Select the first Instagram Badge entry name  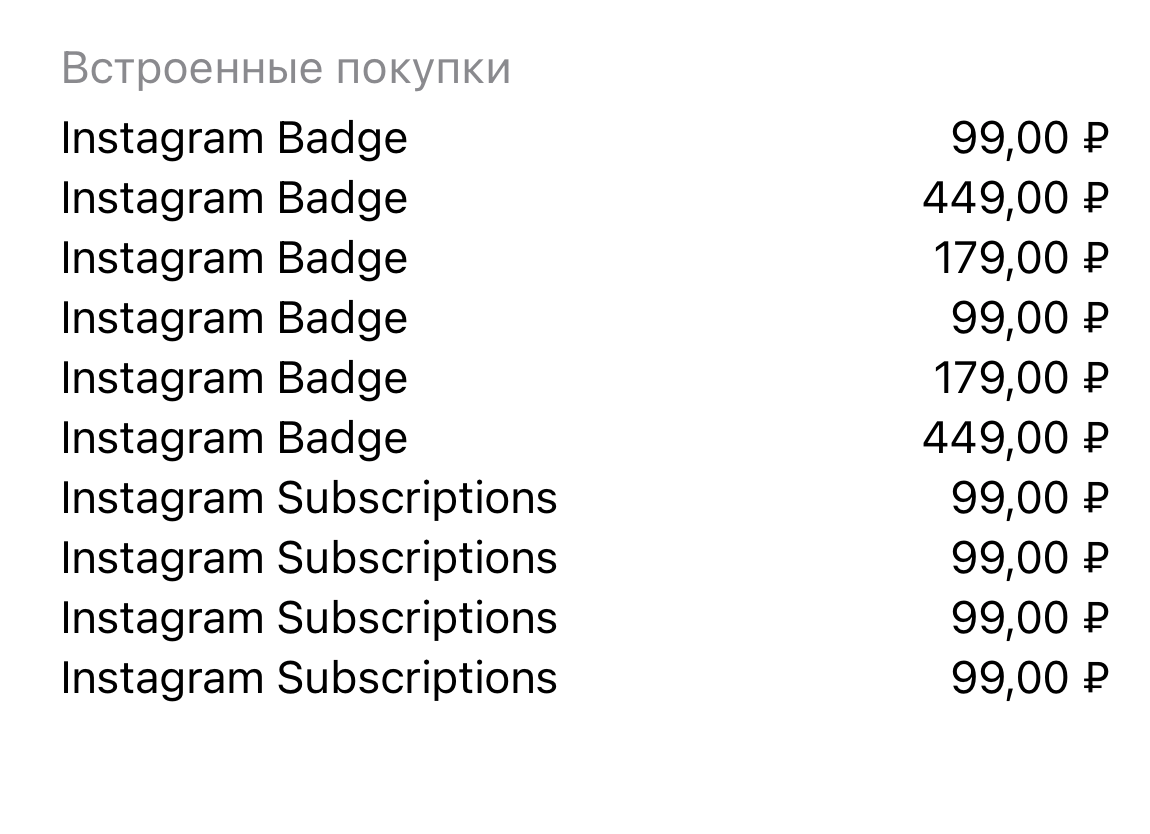[234, 139]
